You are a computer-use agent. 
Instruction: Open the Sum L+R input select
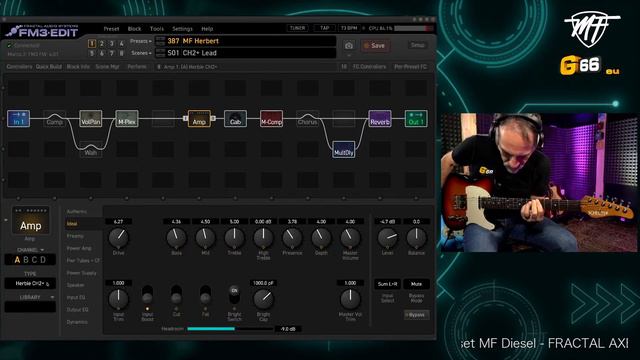click(x=387, y=284)
